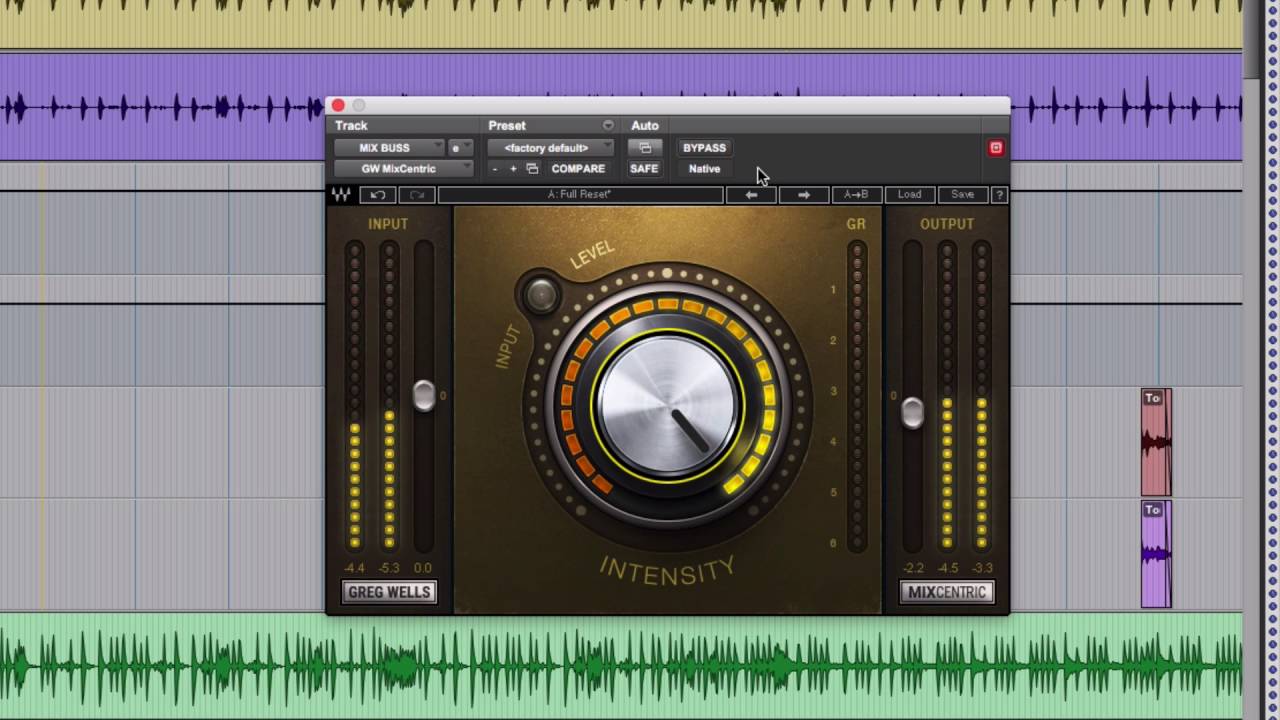Go to the next Waves preset arrow
This screenshot has height=720, width=1280.
[x=804, y=195]
